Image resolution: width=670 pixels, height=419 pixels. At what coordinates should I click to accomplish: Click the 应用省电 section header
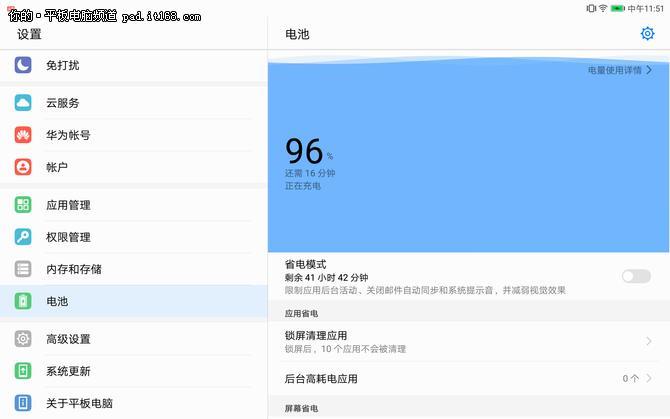[x=301, y=314]
